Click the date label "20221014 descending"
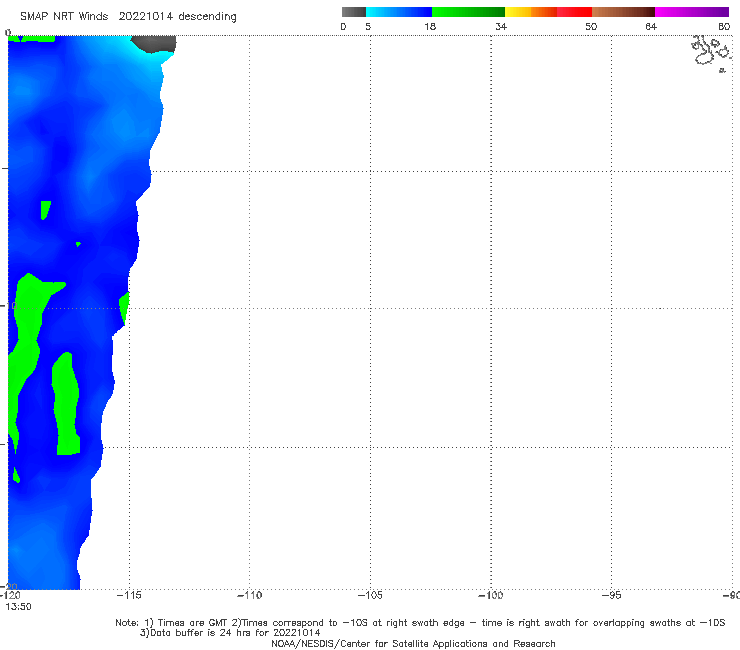The height and width of the screenshot is (650, 740). pos(177,17)
